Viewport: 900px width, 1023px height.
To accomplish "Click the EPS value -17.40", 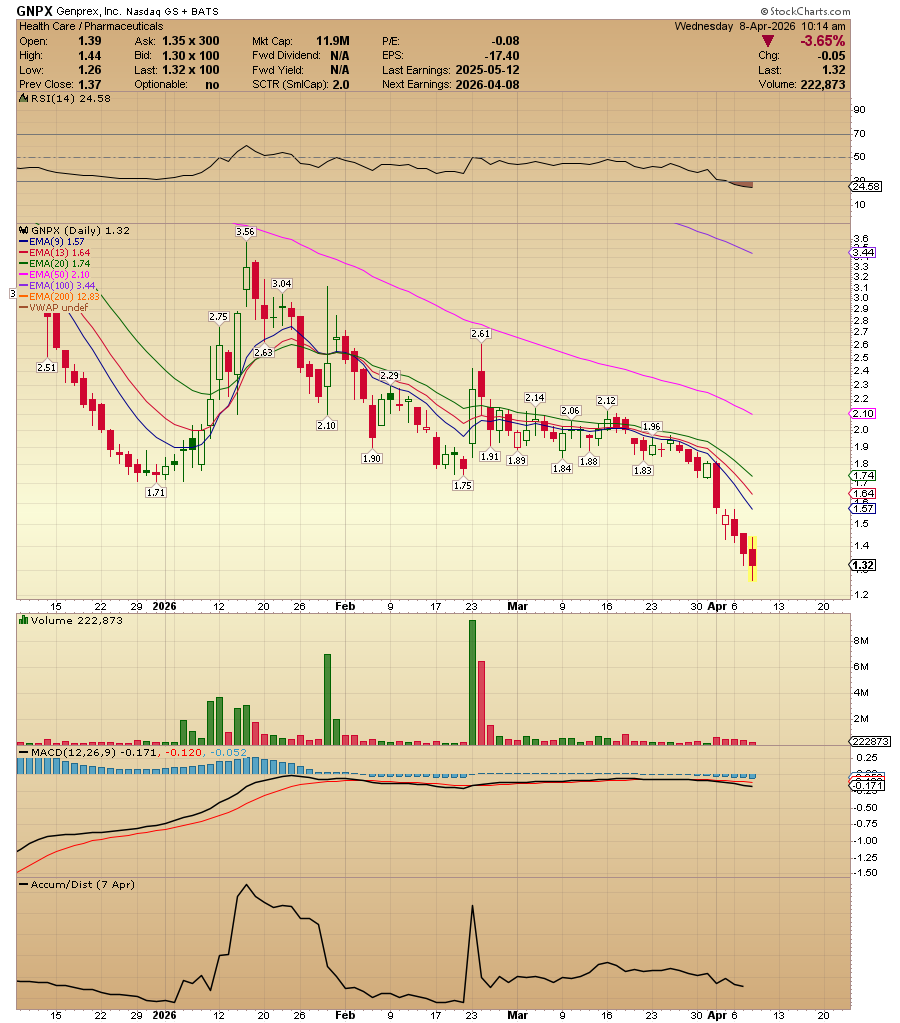I will pyautogui.click(x=502, y=55).
